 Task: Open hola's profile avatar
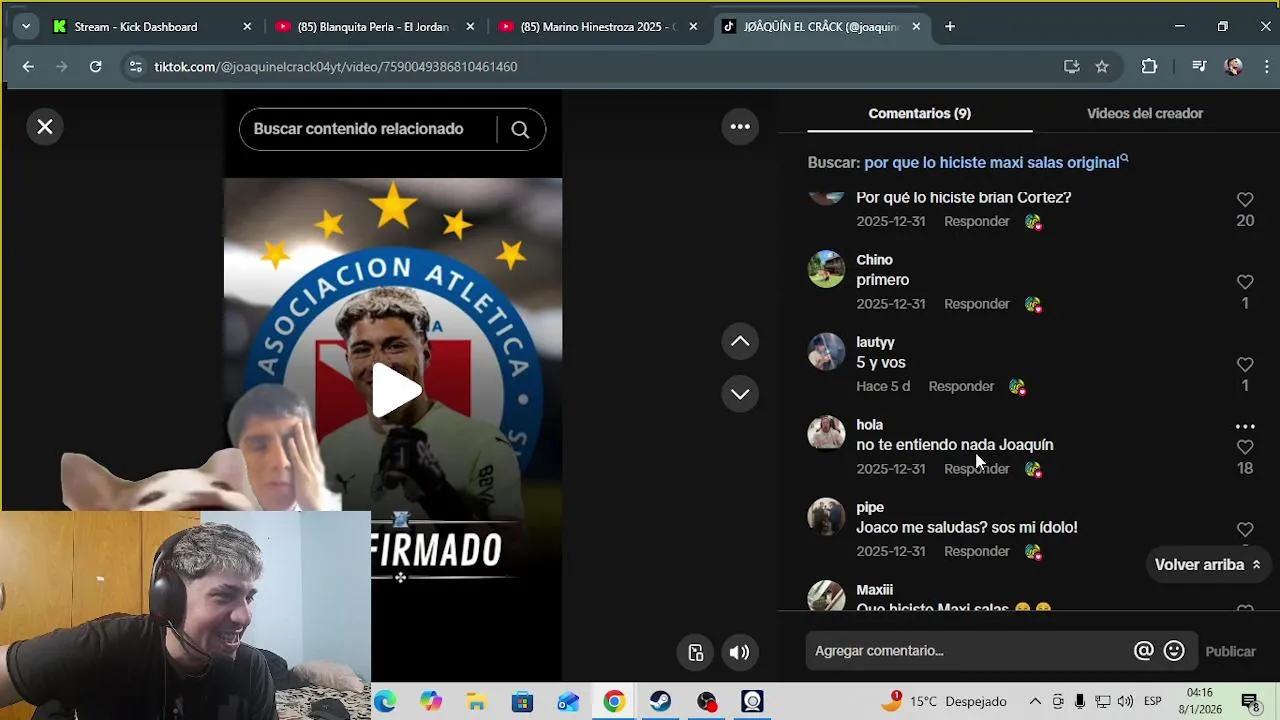tap(826, 433)
